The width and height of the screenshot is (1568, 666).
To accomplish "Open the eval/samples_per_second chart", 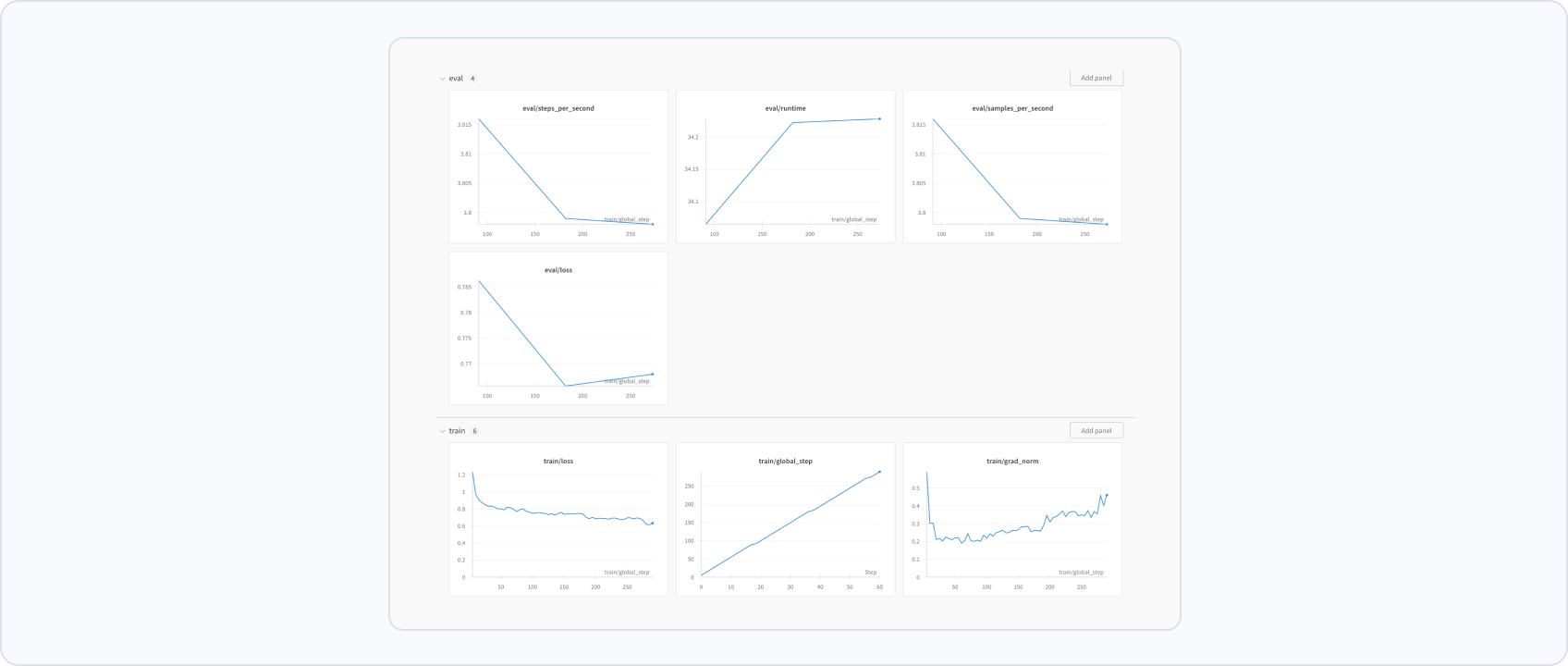I will point(1012,166).
